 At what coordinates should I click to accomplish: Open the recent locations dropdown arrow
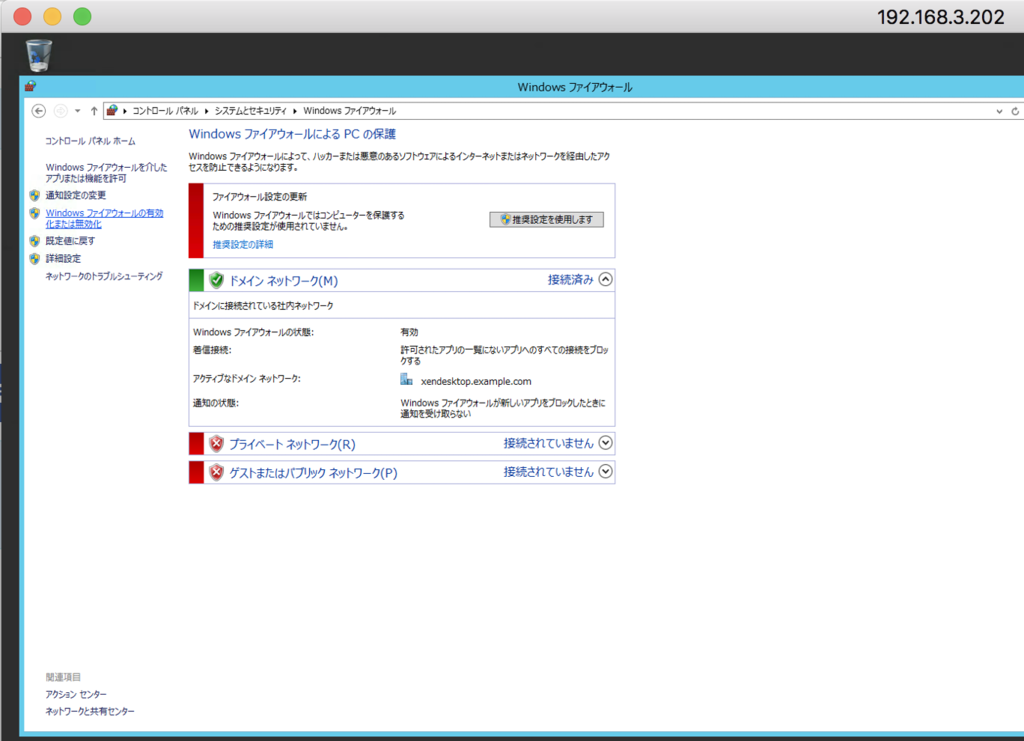[x=78, y=111]
